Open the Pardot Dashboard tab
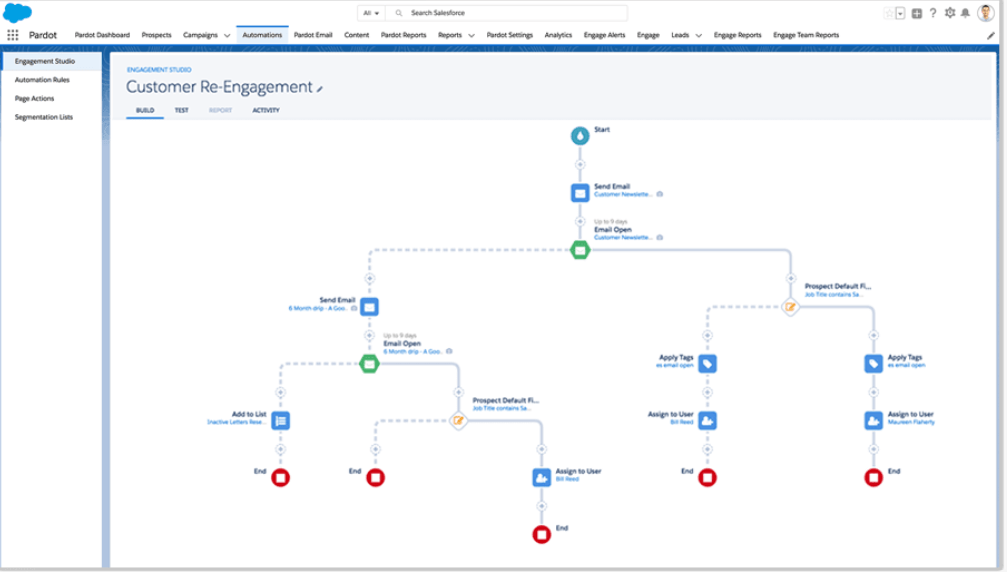Image resolution: width=1007 pixels, height=572 pixels. [102, 35]
